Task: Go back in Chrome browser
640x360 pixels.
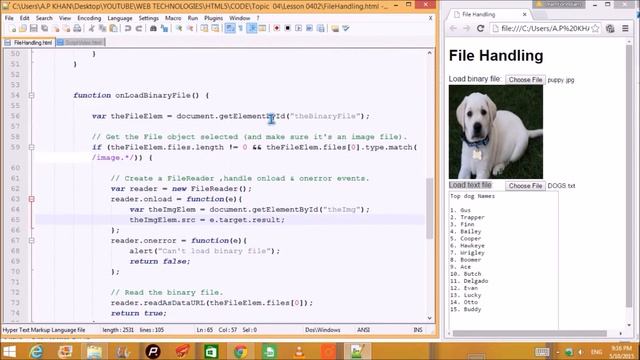Action: pyautogui.click(x=453, y=28)
